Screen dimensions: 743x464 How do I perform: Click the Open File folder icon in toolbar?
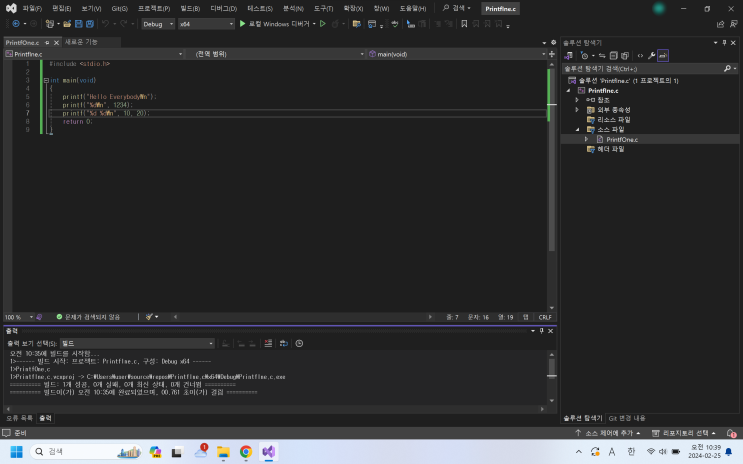click(x=66, y=23)
